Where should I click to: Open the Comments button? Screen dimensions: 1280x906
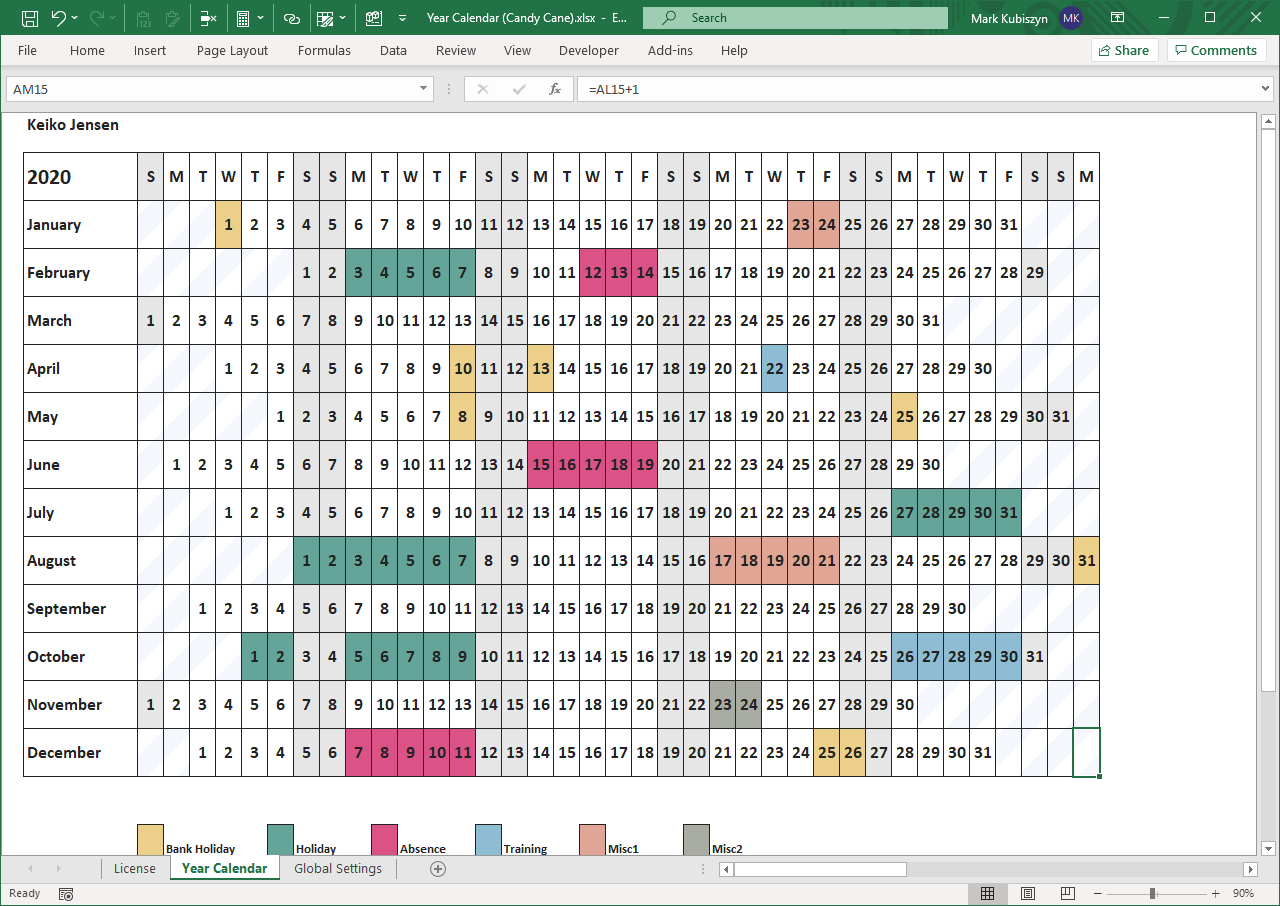pyautogui.click(x=1216, y=50)
